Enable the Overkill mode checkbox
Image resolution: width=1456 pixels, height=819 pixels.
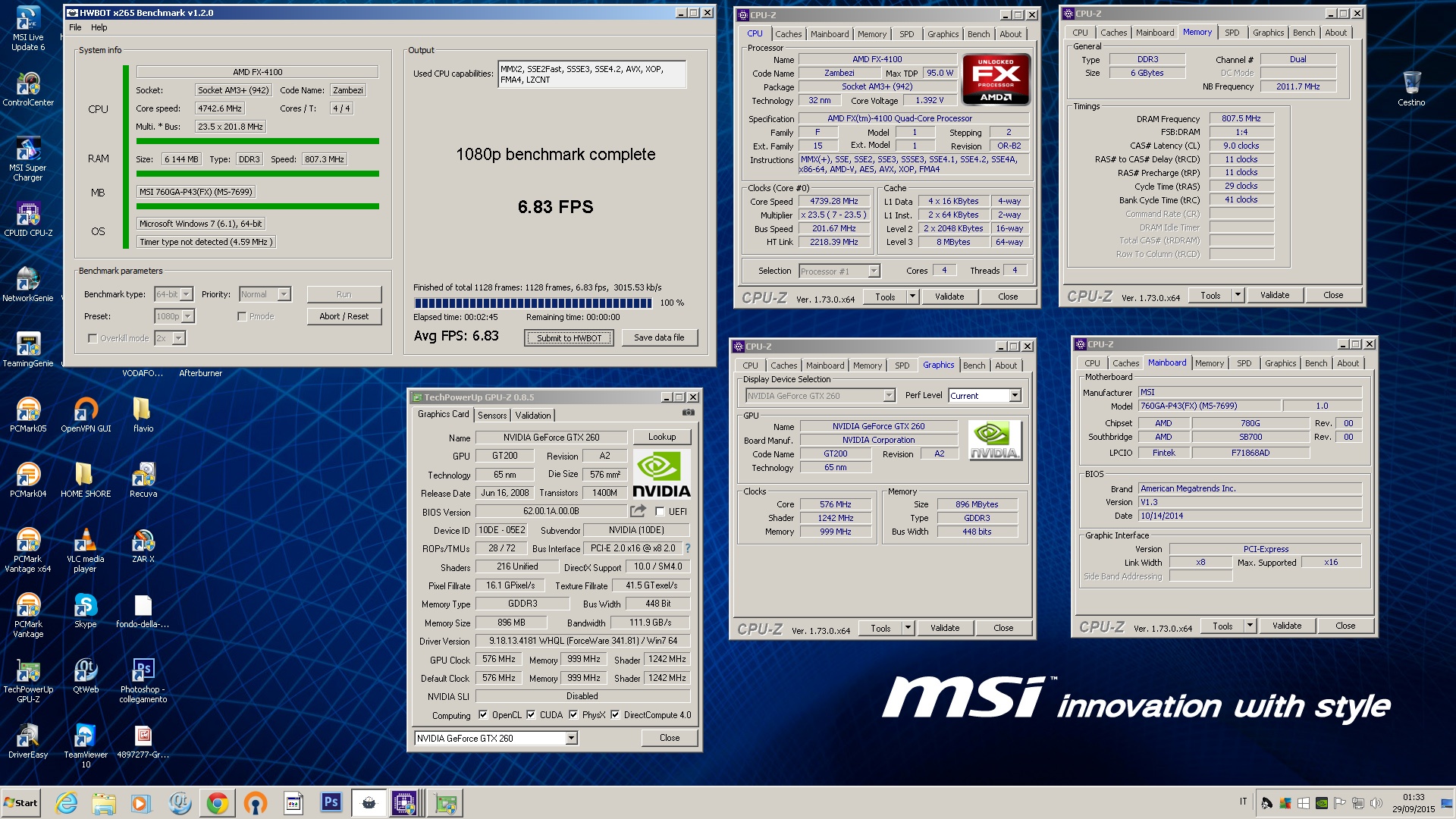point(93,338)
